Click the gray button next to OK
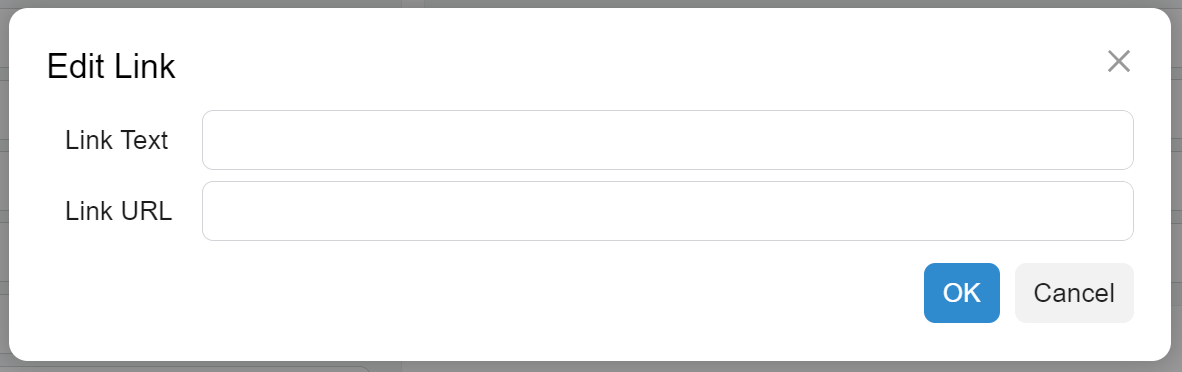This screenshot has height=372, width=1182. 1074,293
